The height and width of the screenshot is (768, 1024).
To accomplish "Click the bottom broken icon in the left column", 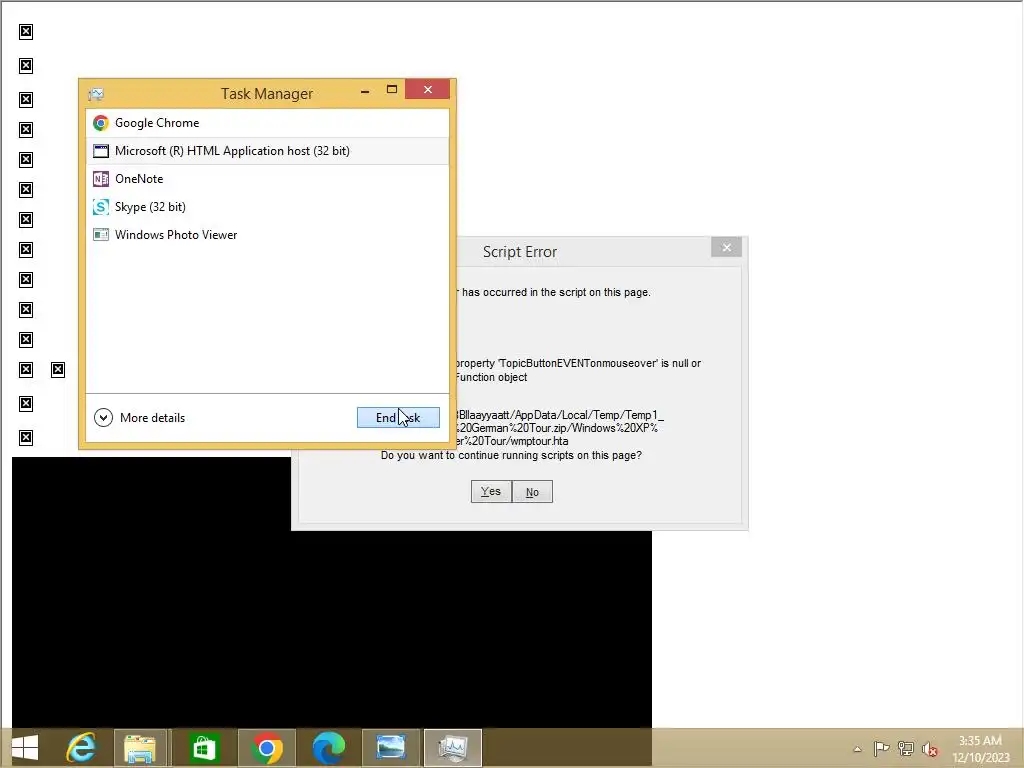I will 26,438.
